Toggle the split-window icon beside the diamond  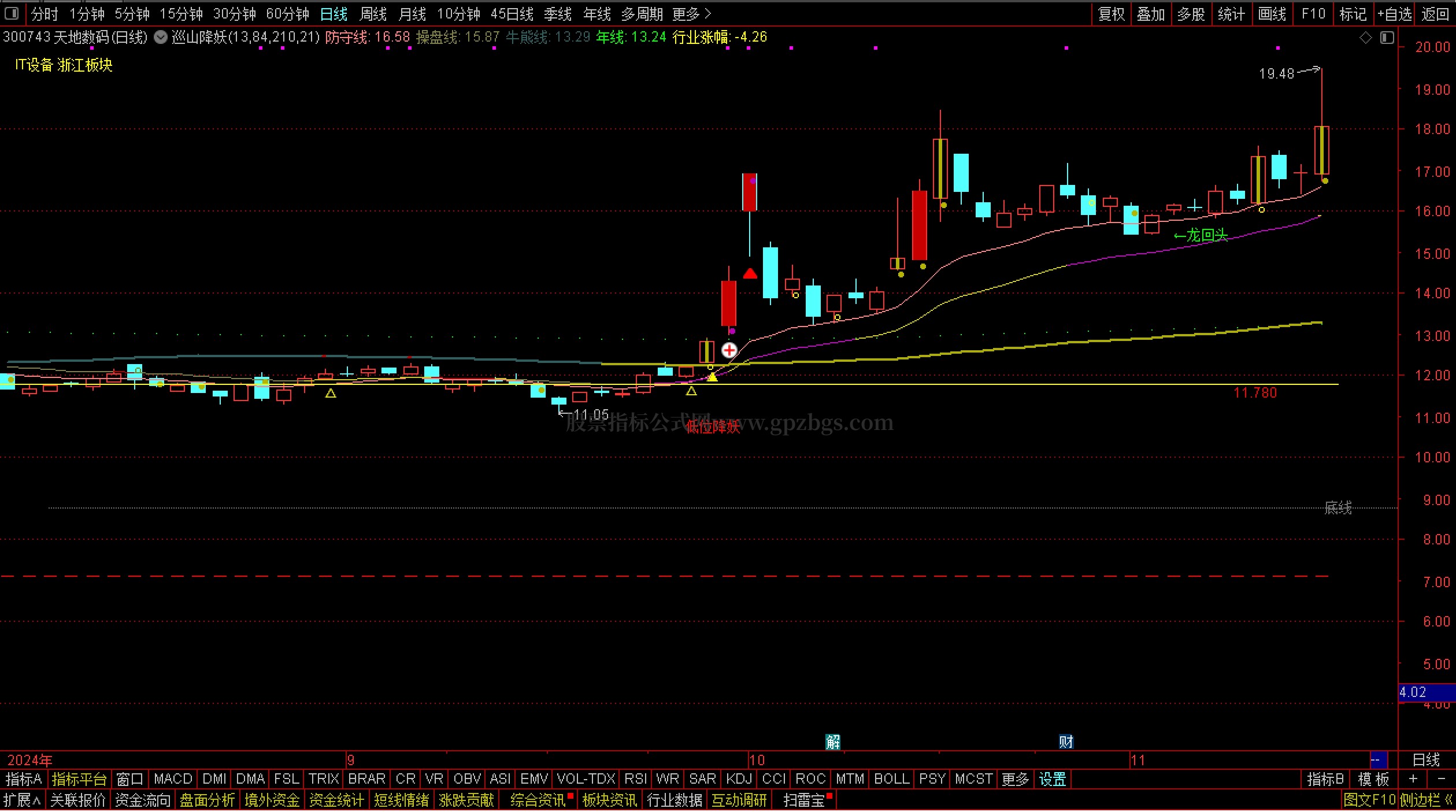point(1387,38)
